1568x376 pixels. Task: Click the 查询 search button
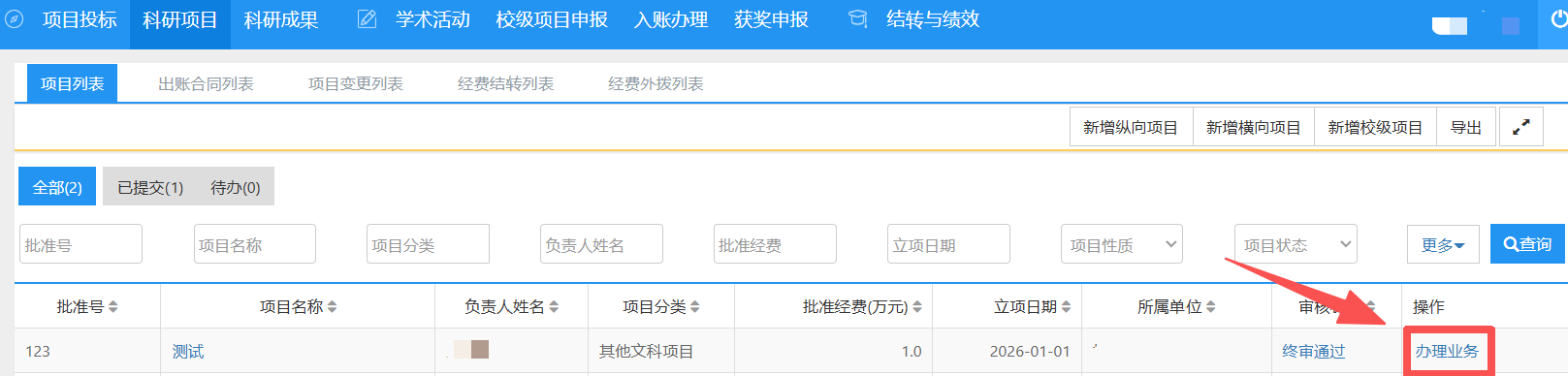click(x=1527, y=244)
